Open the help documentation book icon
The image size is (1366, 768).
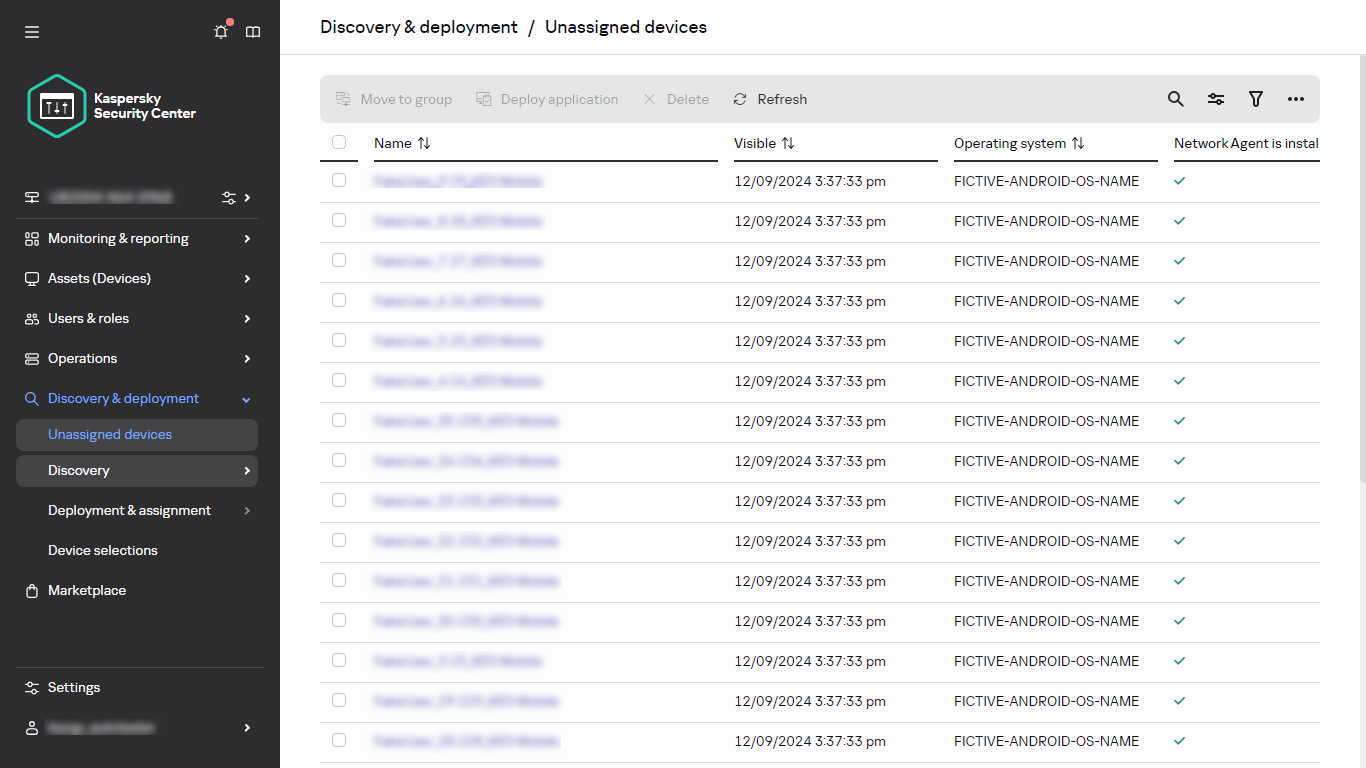coord(253,31)
